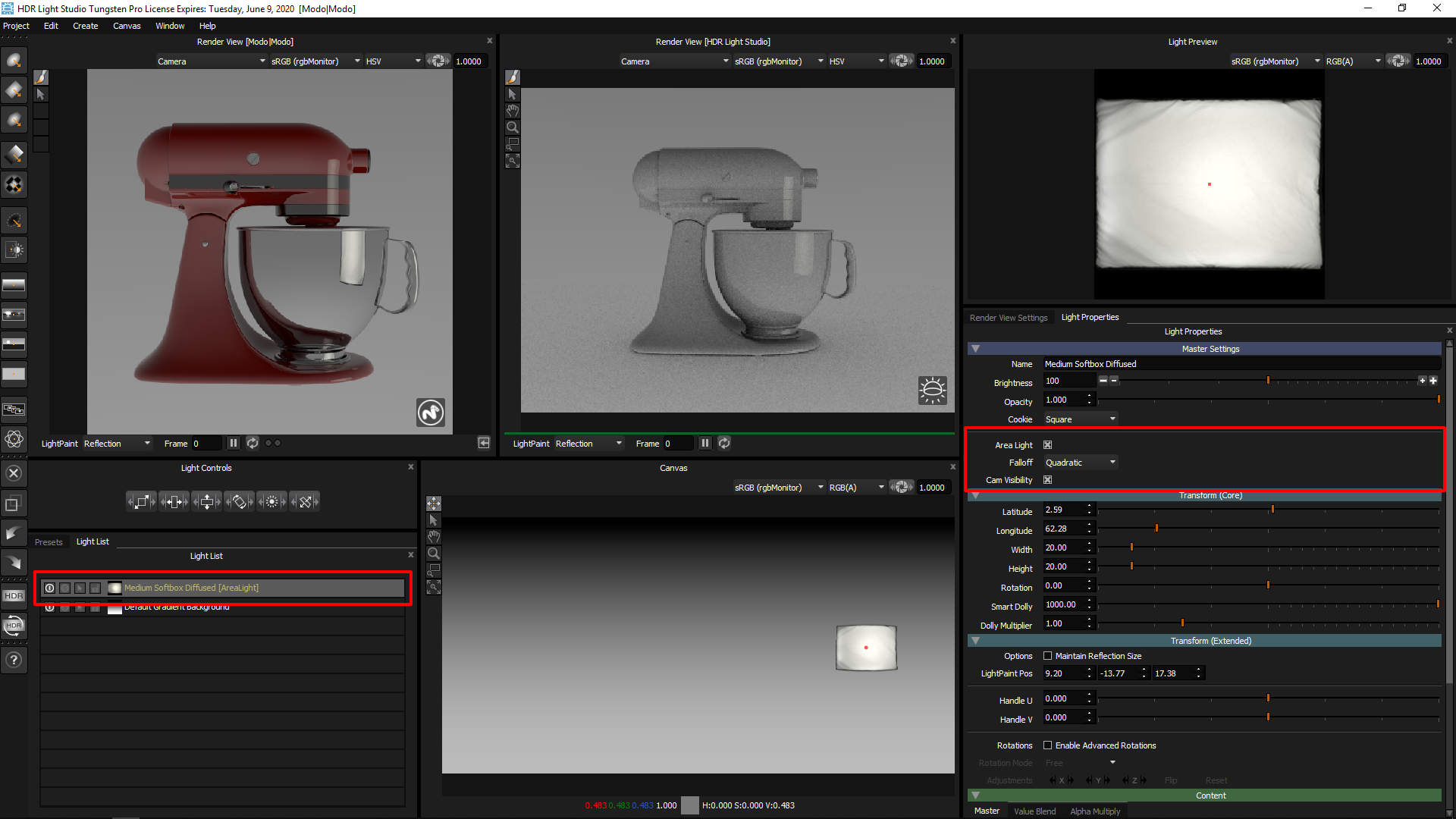The height and width of the screenshot is (819, 1456).
Task: Open help with question mark icon
Action: [14, 661]
